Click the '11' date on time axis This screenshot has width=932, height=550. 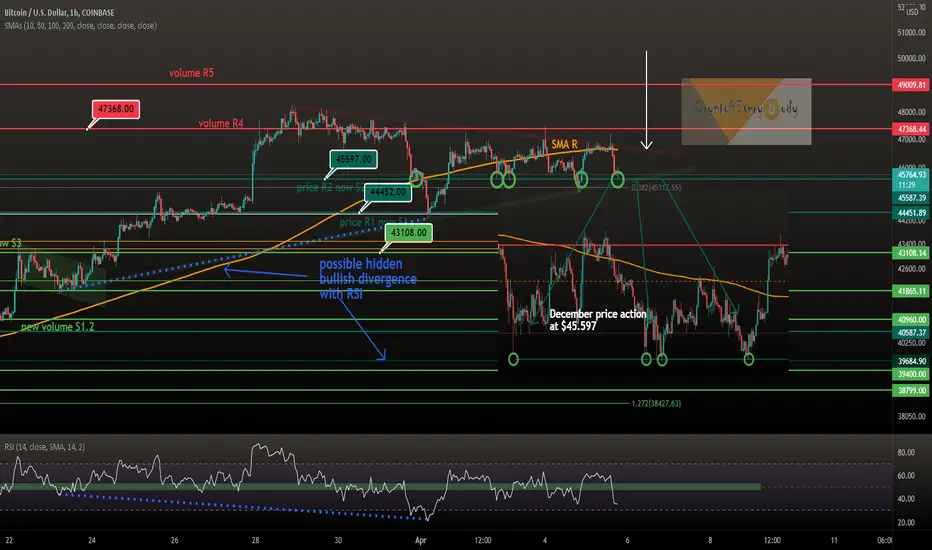point(834,540)
